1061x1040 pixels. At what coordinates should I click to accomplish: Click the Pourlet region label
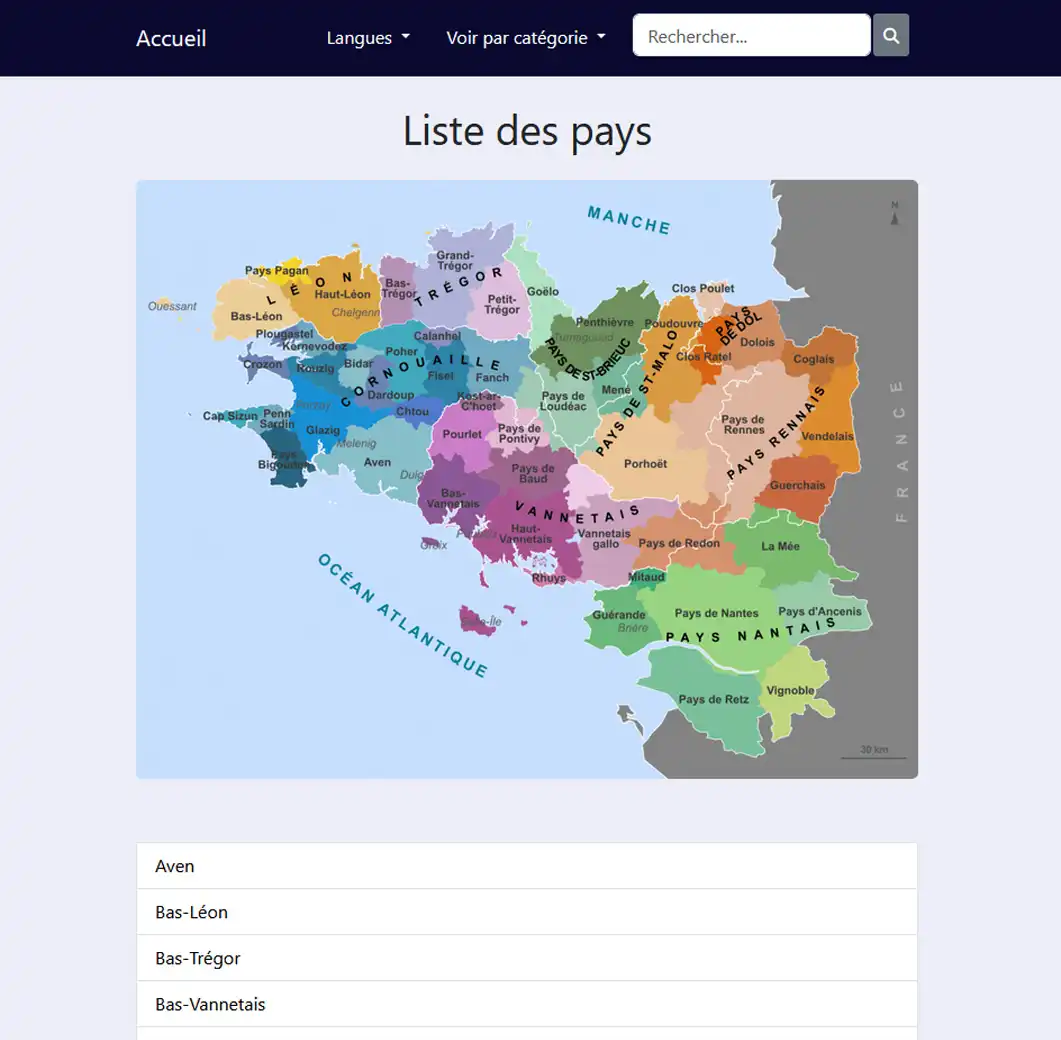click(x=461, y=434)
